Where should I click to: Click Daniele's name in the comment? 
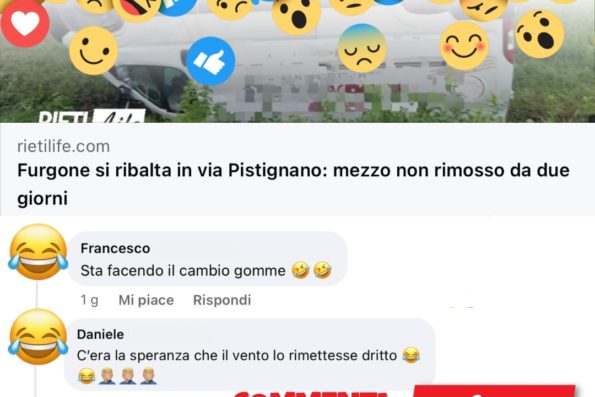[101, 334]
